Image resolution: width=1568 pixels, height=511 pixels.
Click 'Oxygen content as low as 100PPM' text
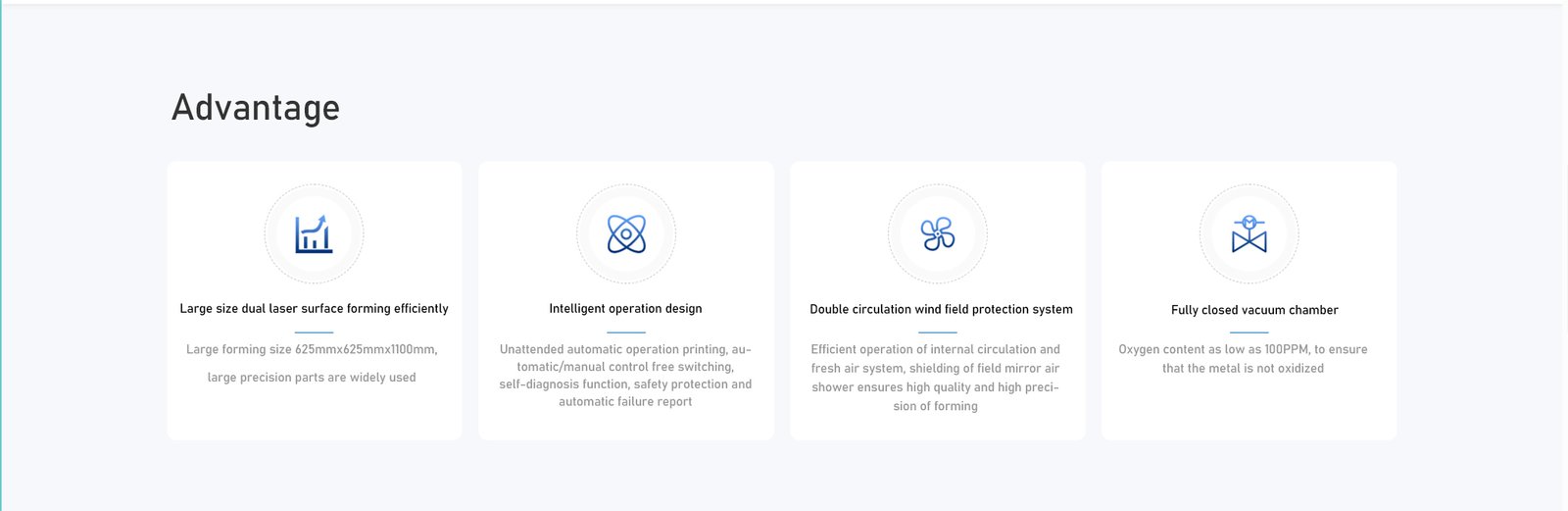[1243, 349]
